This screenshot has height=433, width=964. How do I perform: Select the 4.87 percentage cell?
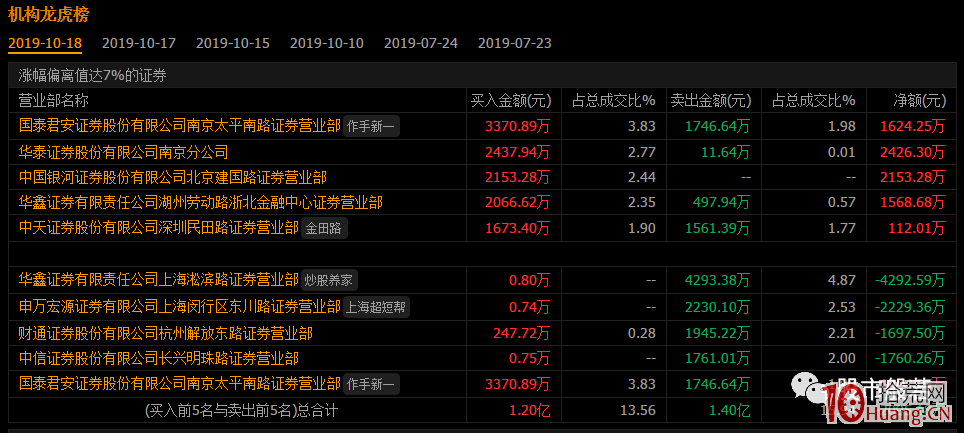point(842,280)
